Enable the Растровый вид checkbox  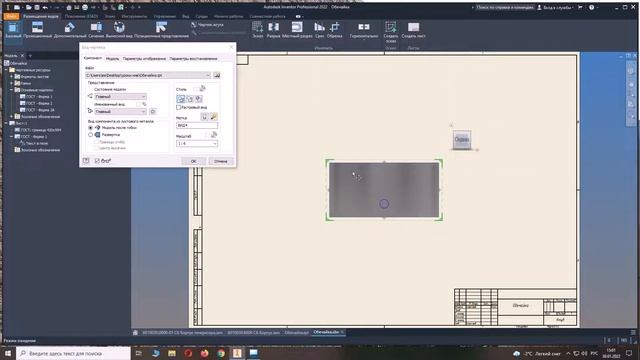(178, 107)
